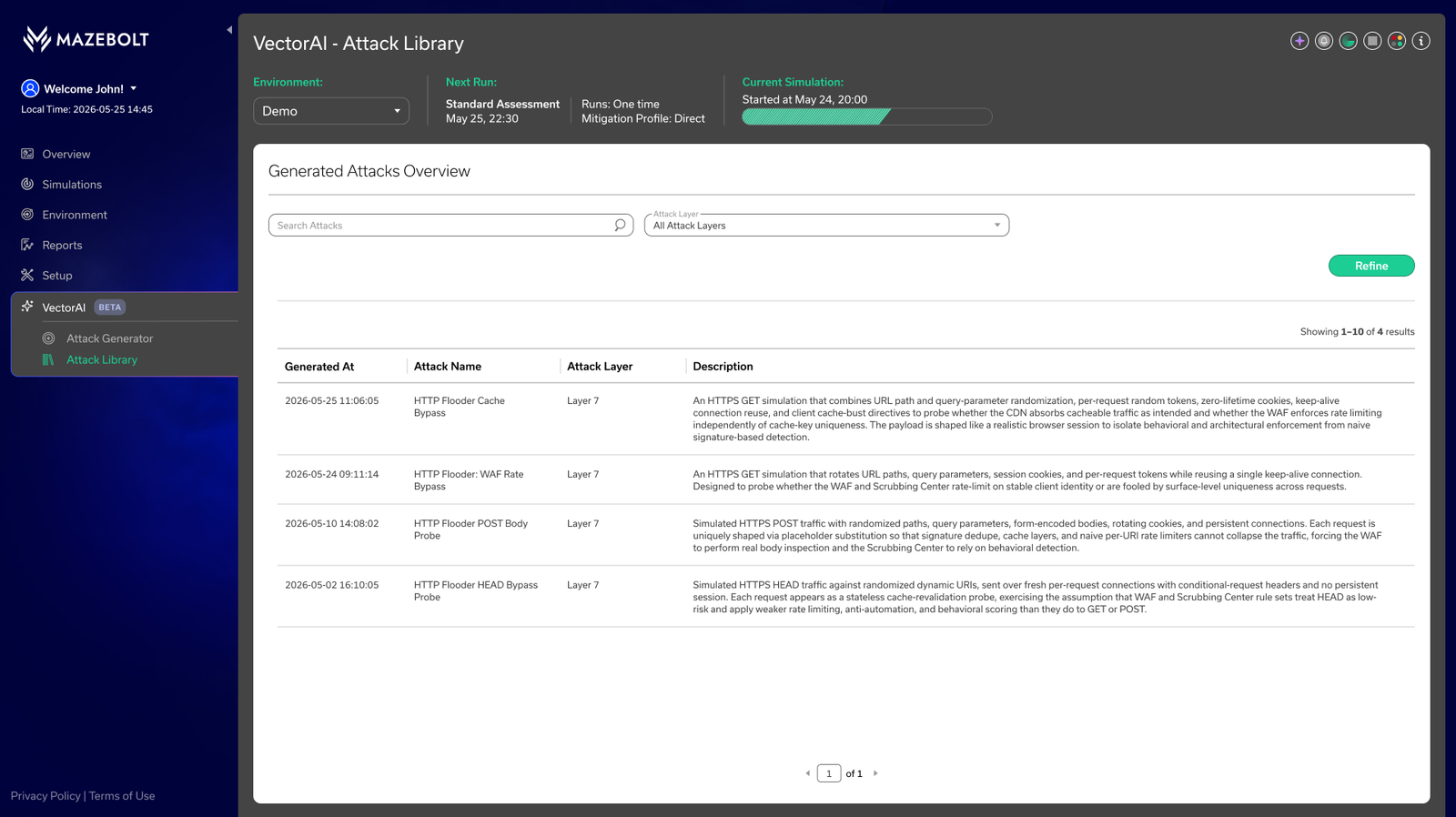Click timestamp 2026-05-24 09:11:14
This screenshot has height=817, width=1456.
point(331,474)
